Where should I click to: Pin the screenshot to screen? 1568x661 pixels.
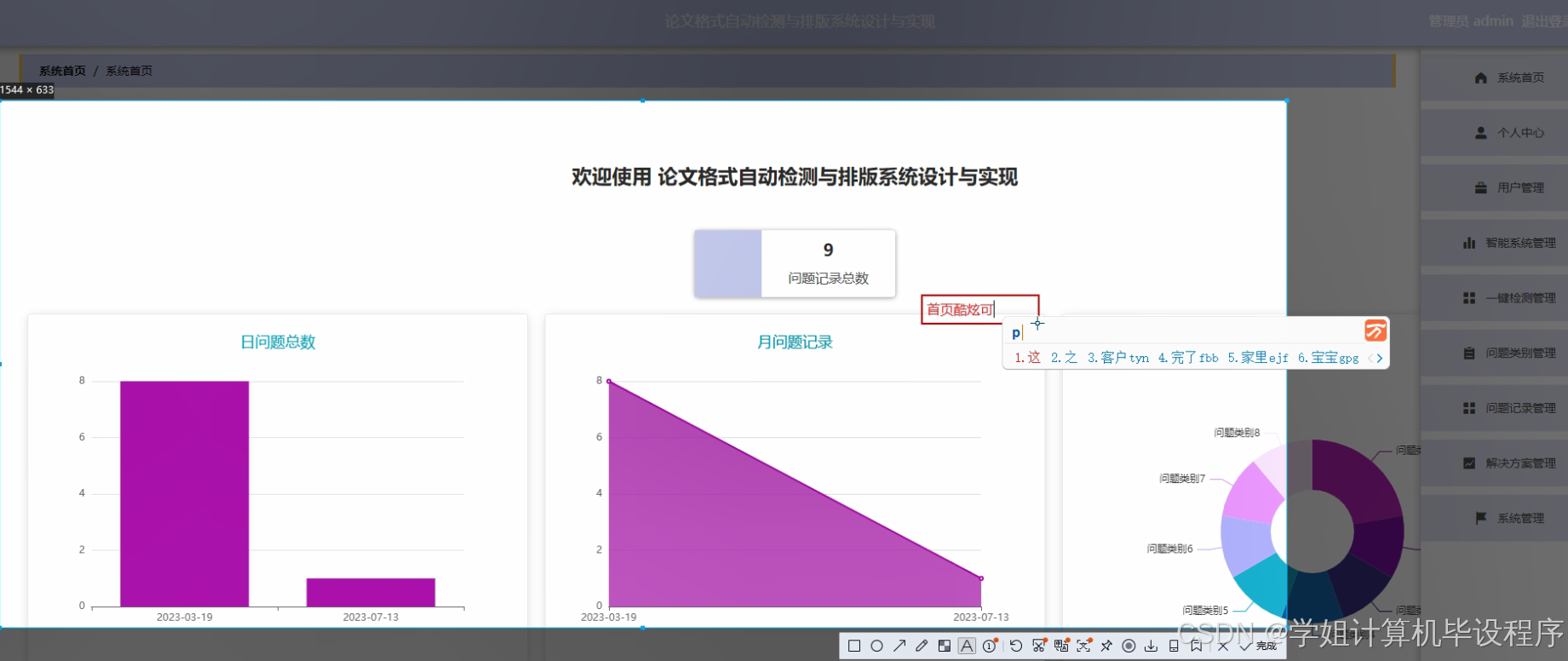(x=1106, y=646)
